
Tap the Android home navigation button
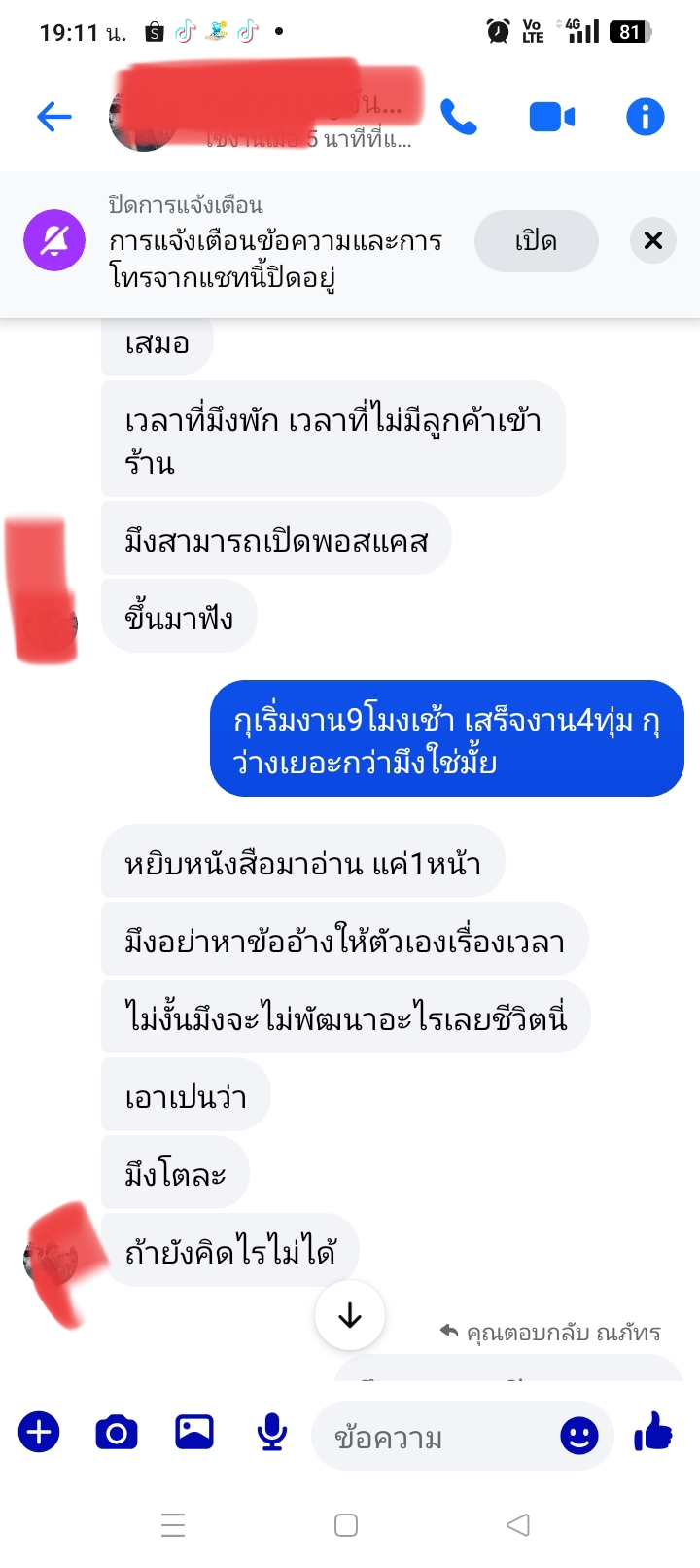(346, 1524)
